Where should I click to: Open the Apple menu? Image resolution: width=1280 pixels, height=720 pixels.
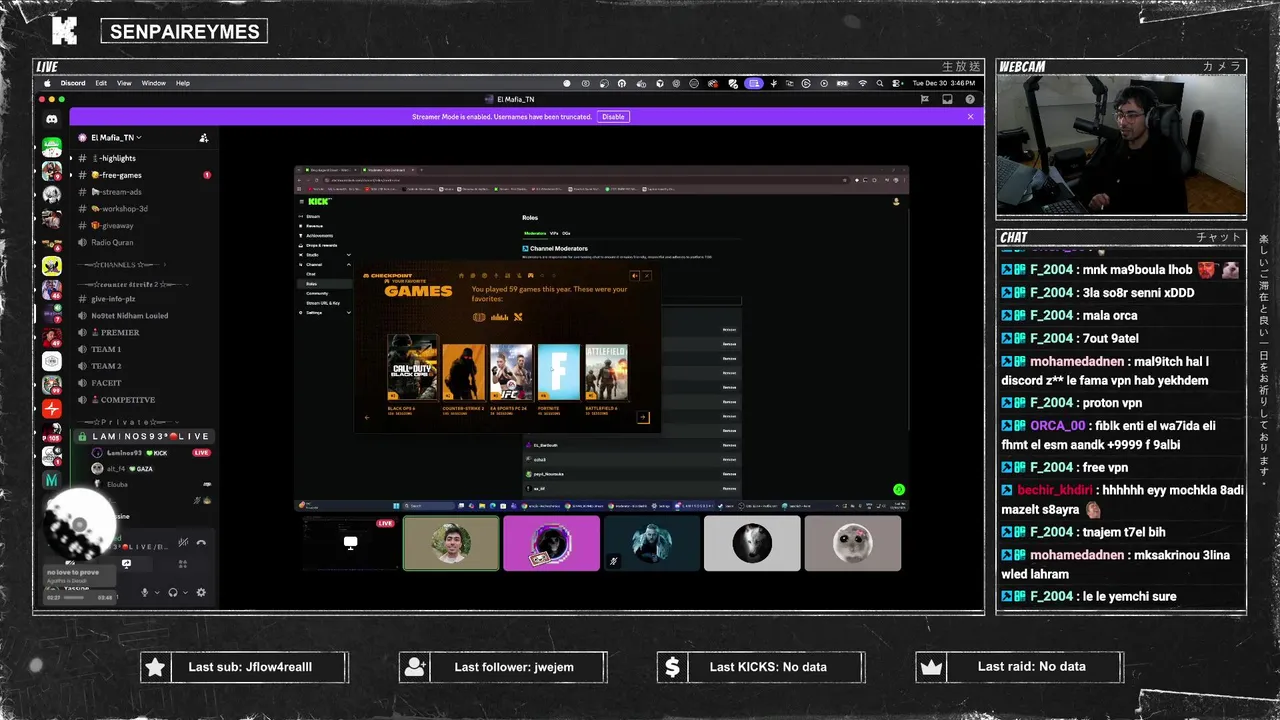[x=48, y=83]
